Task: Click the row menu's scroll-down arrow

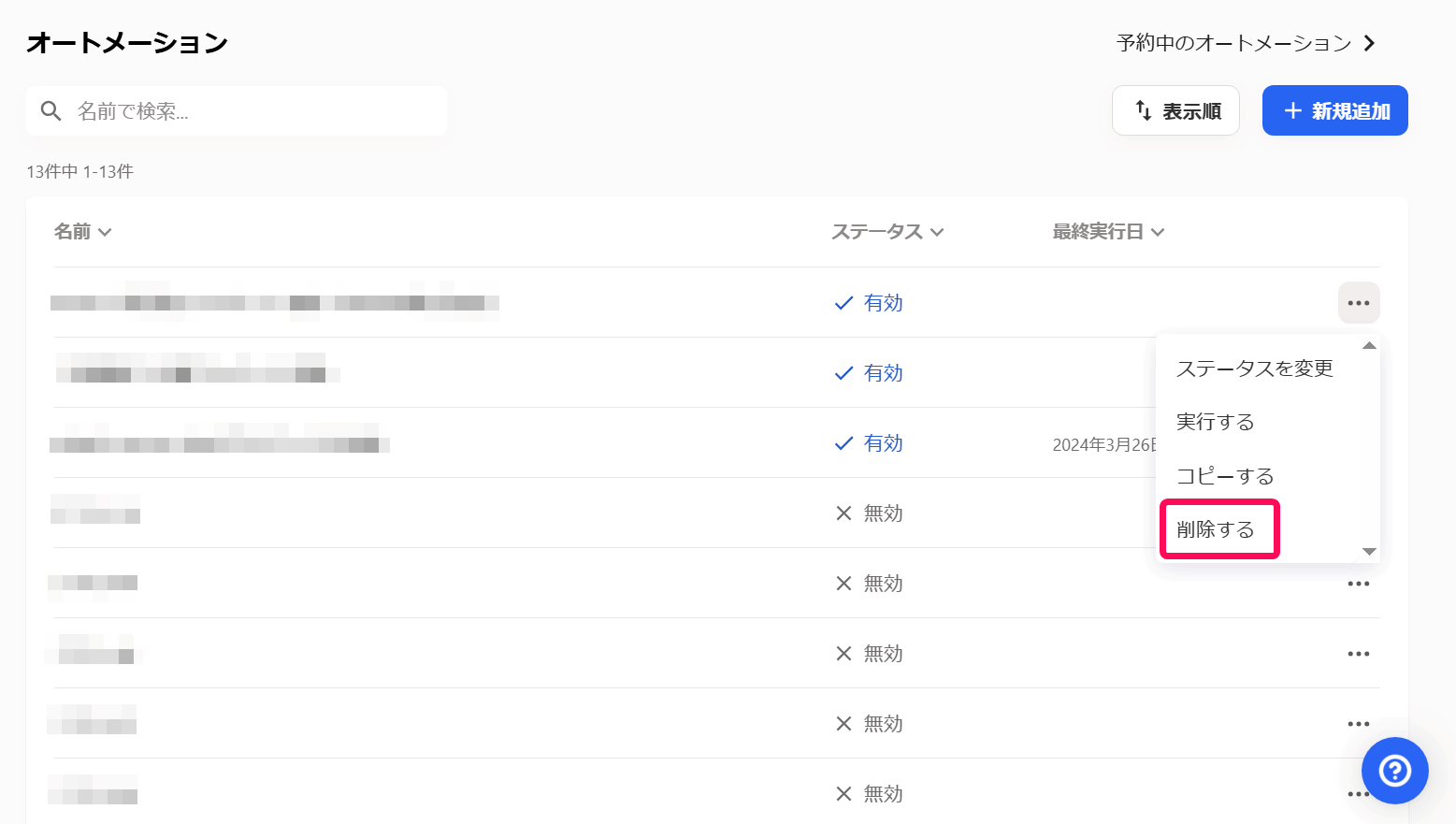Action: coord(1369,552)
